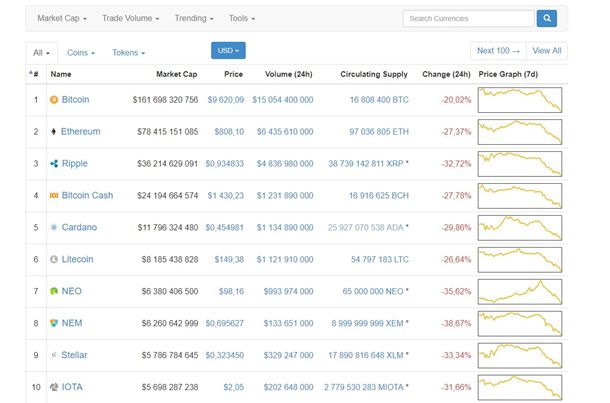Open the Bitcoin Cash currency link
The height and width of the screenshot is (403, 610).
[x=87, y=195]
